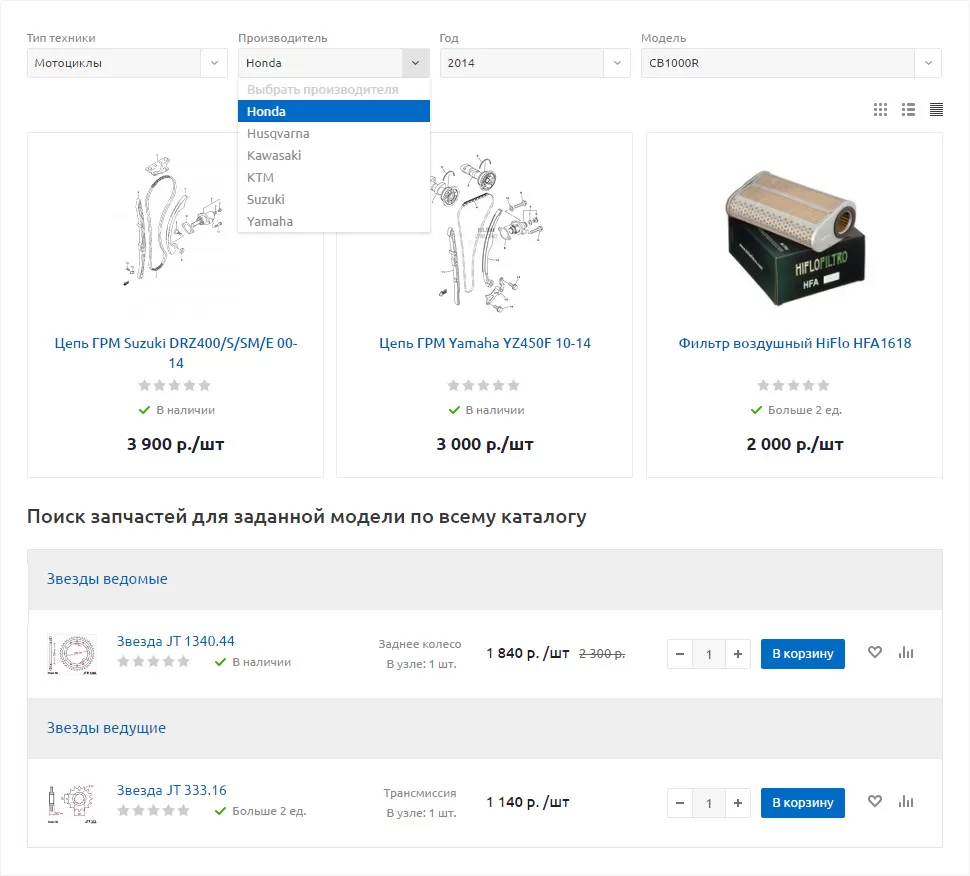The image size is (970, 876).
Task: Open Цепь ГРМ Yamaha YZ450F 10-14 link
Action: click(x=484, y=343)
